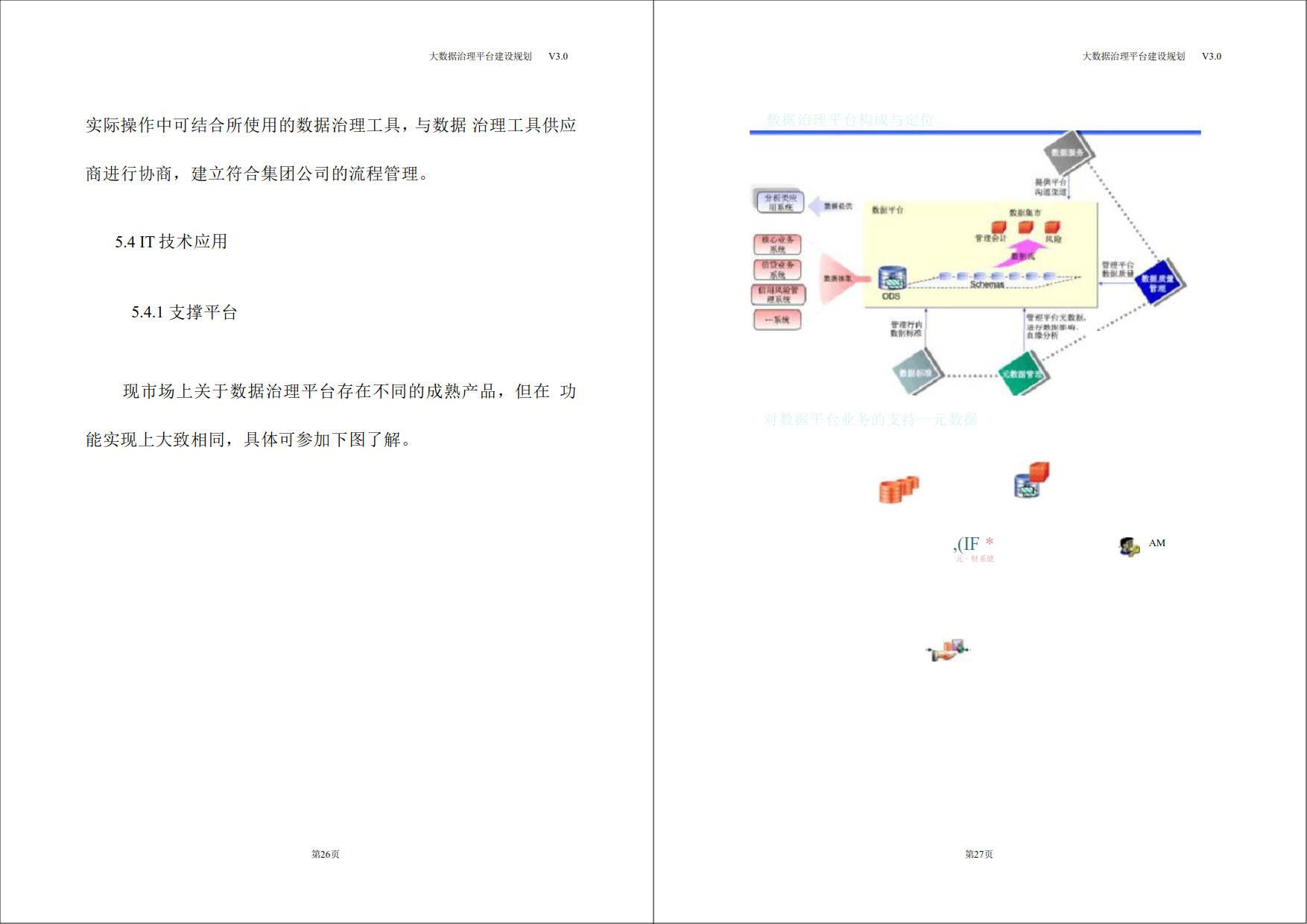Click the 信贷业务系统 box

pyautogui.click(x=778, y=270)
